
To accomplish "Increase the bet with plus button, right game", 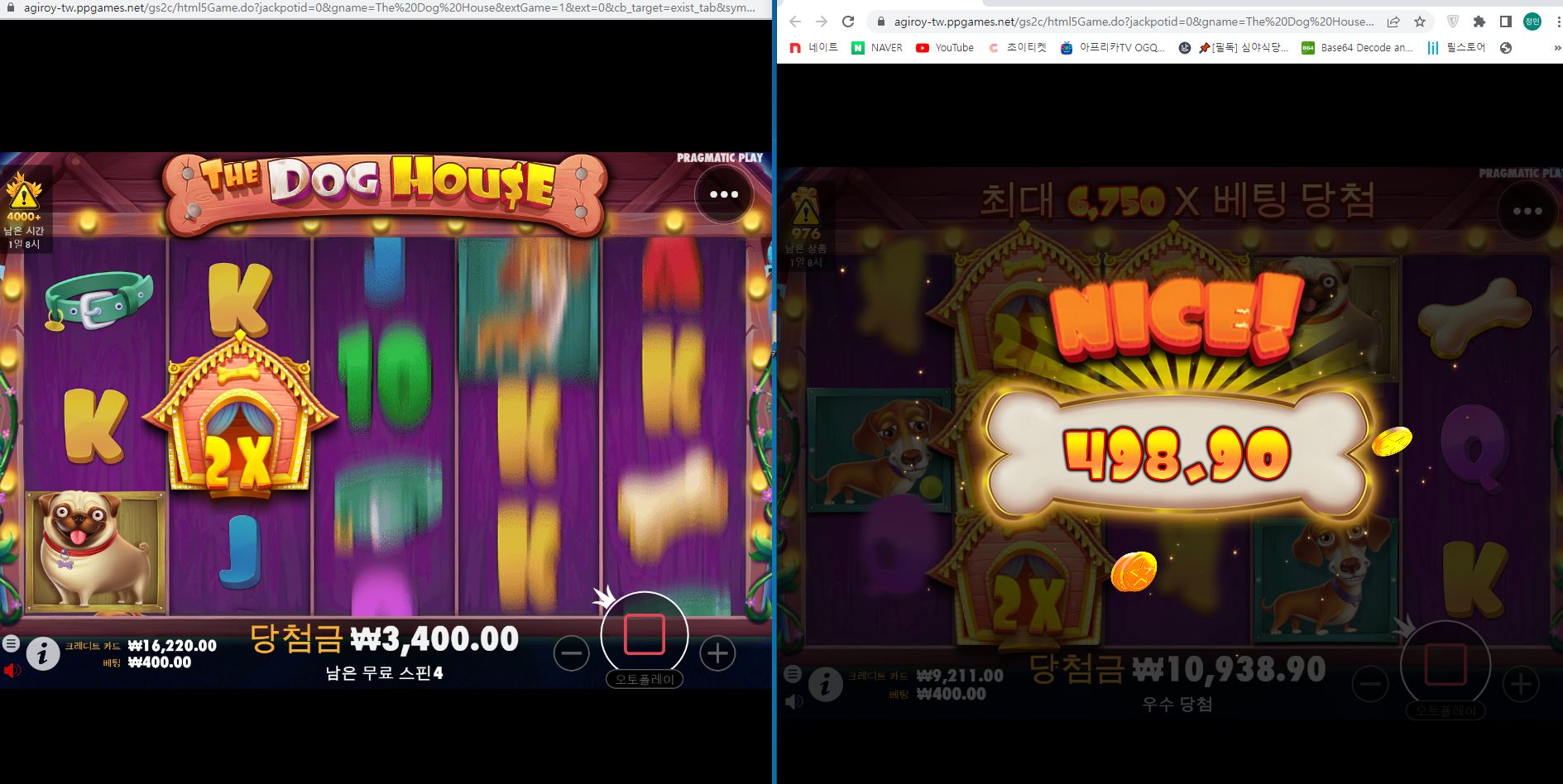I will 1520,685.
